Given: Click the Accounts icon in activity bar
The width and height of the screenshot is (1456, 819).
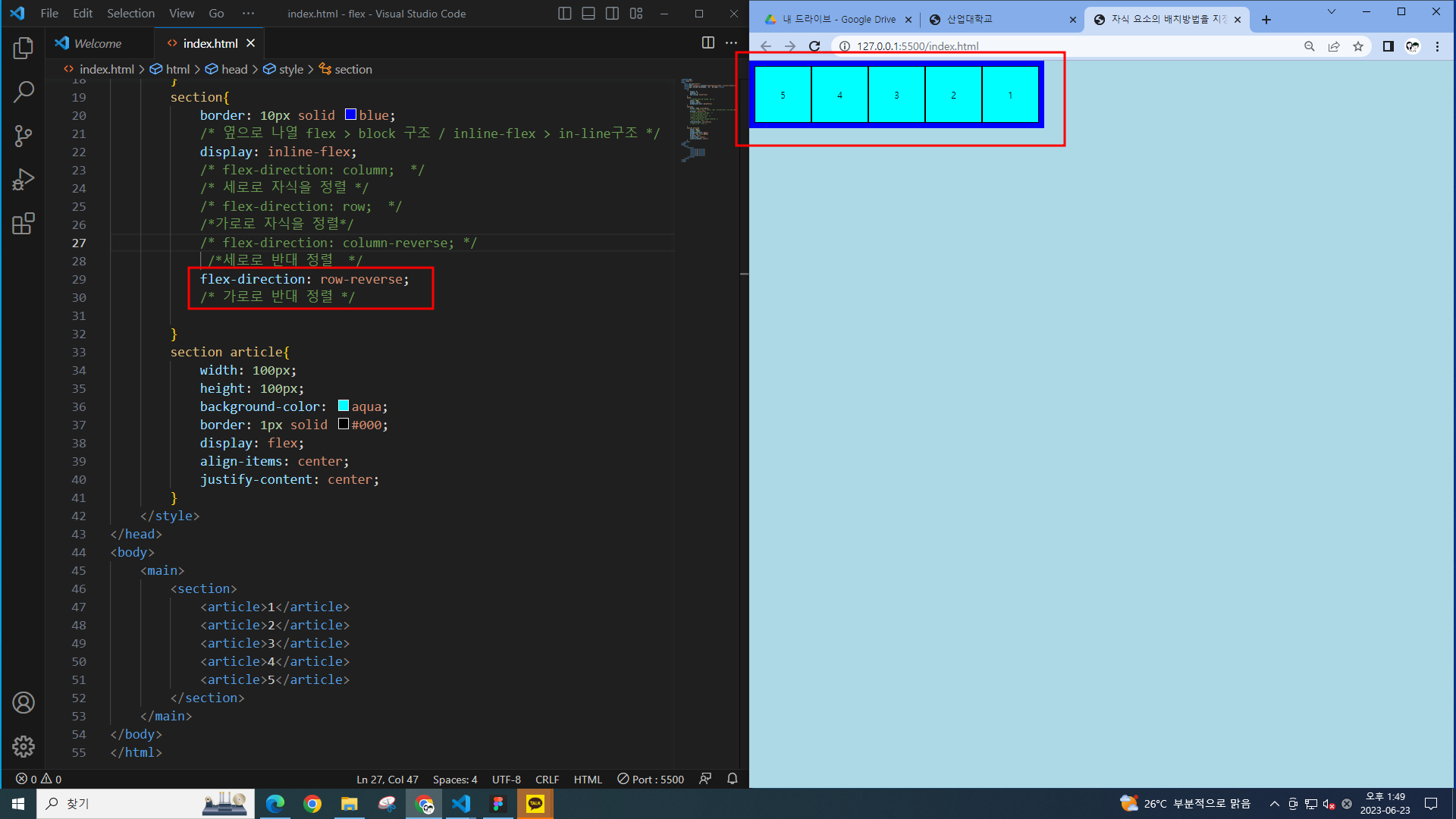Looking at the screenshot, I should tap(24, 703).
